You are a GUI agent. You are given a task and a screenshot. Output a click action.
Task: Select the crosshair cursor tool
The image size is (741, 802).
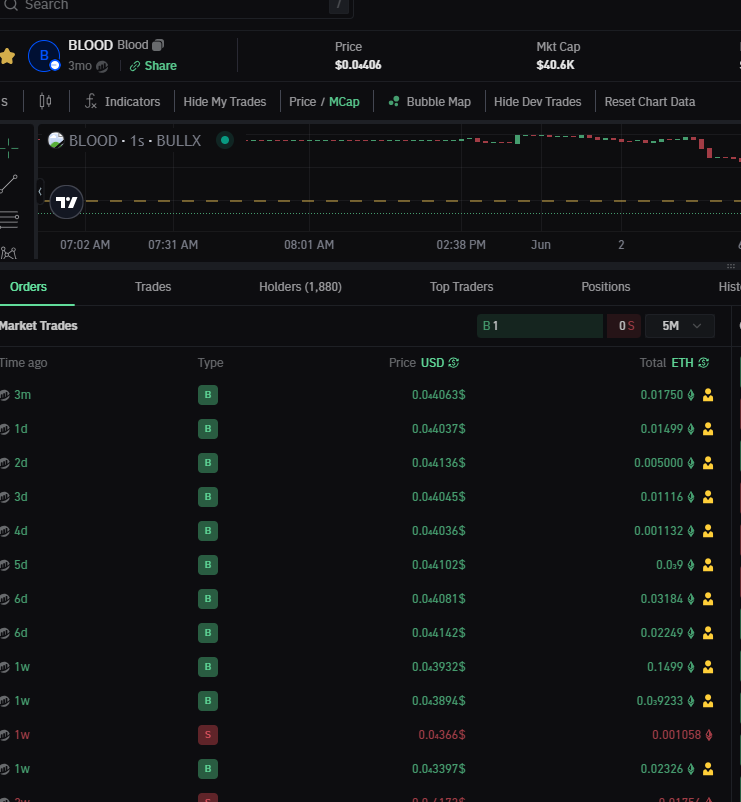[9, 149]
